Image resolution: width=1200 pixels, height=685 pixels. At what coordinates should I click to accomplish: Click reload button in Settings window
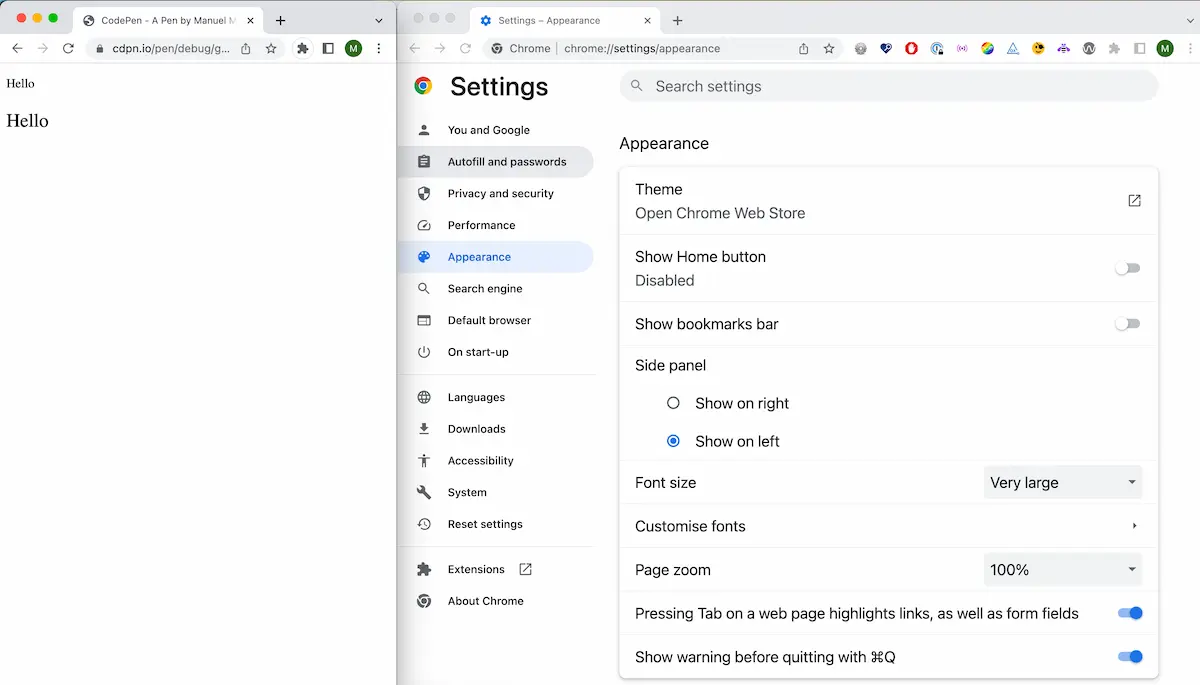point(465,48)
